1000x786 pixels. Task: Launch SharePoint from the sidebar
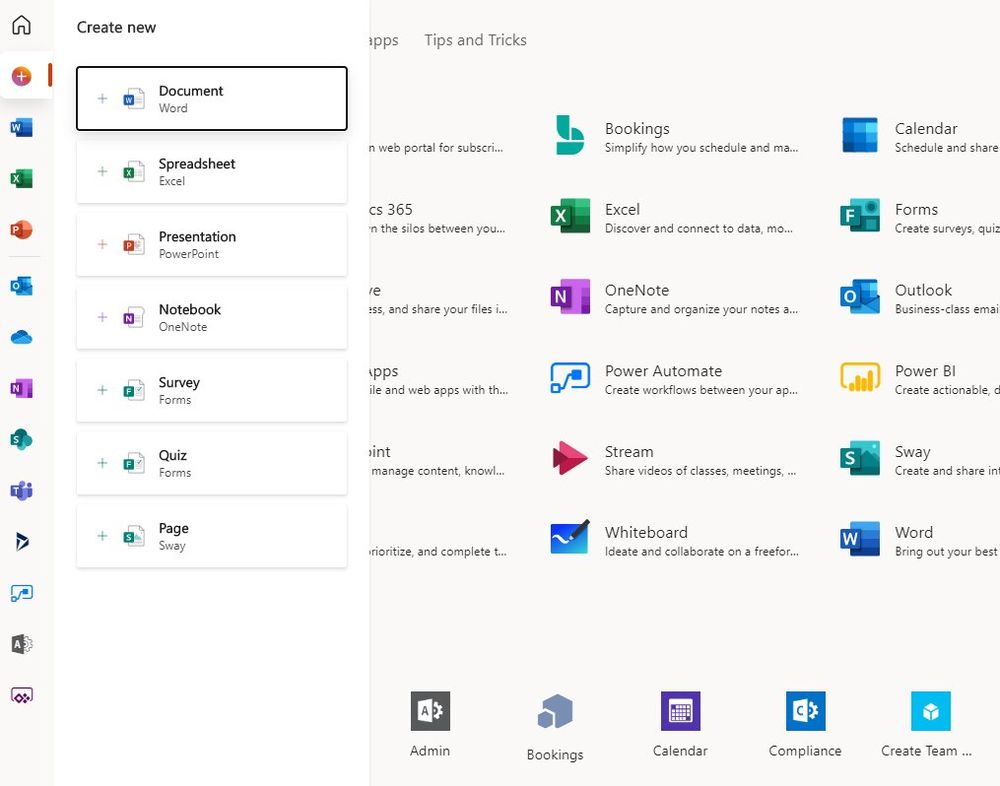click(x=21, y=439)
